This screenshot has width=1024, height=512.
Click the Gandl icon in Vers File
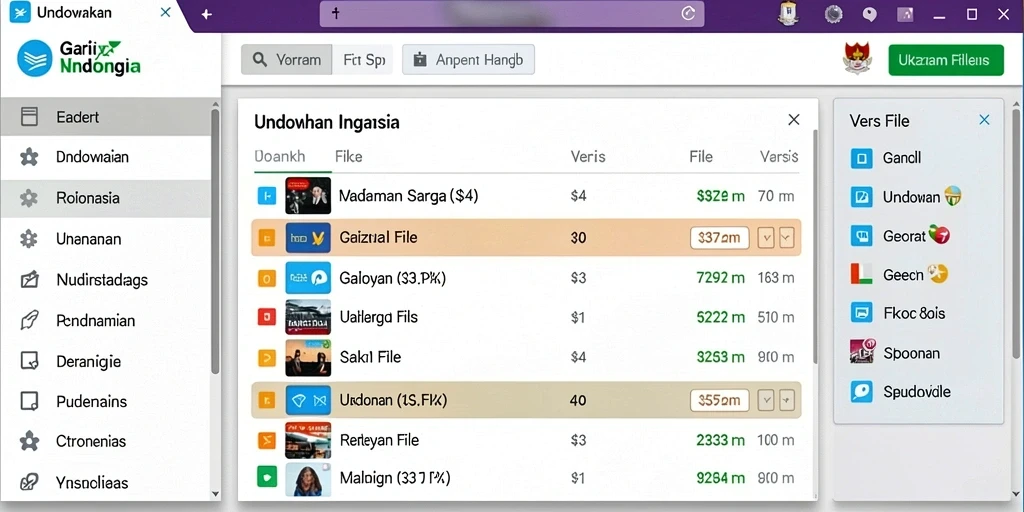[x=861, y=158]
